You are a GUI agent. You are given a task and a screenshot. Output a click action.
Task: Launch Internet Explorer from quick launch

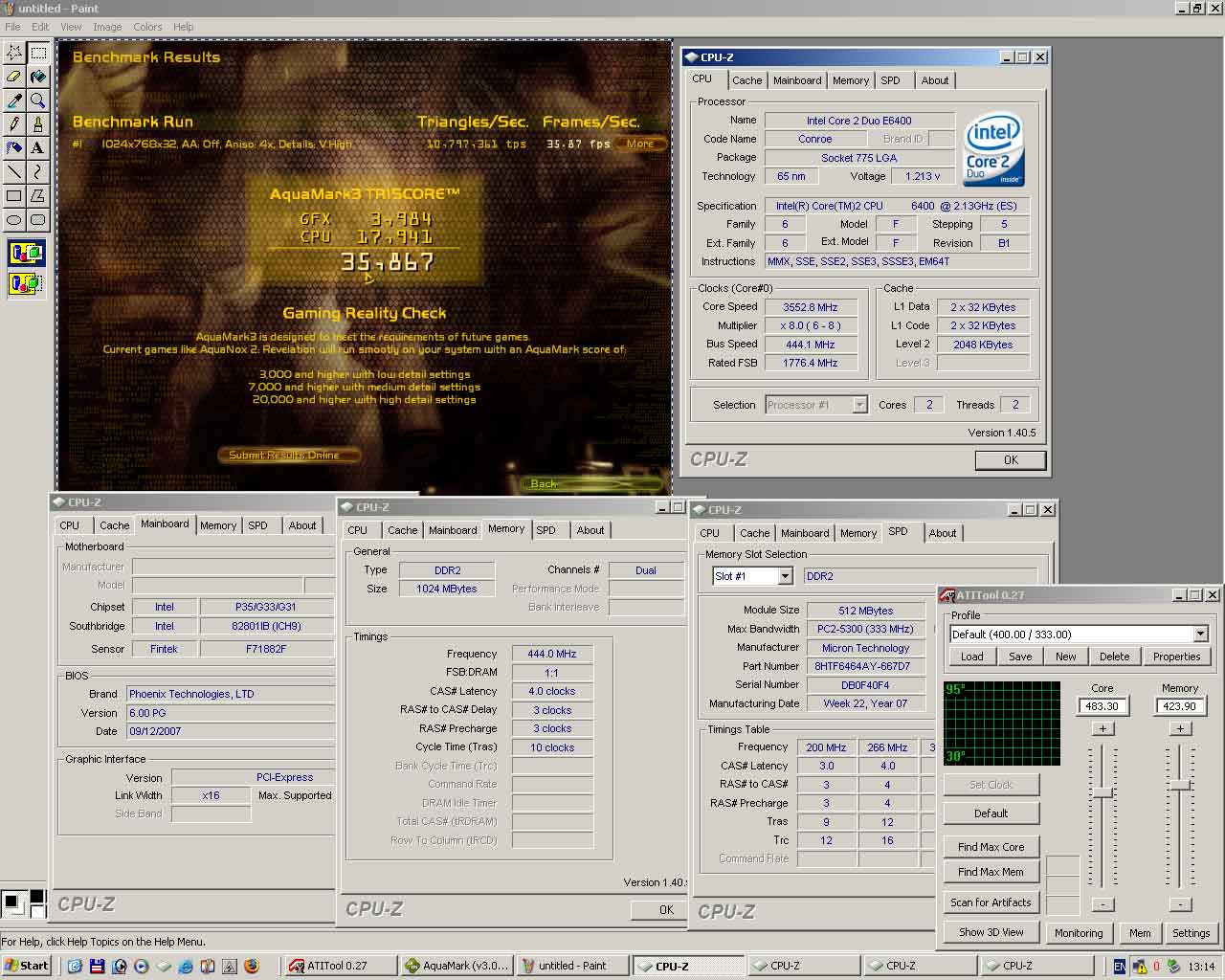(x=186, y=967)
